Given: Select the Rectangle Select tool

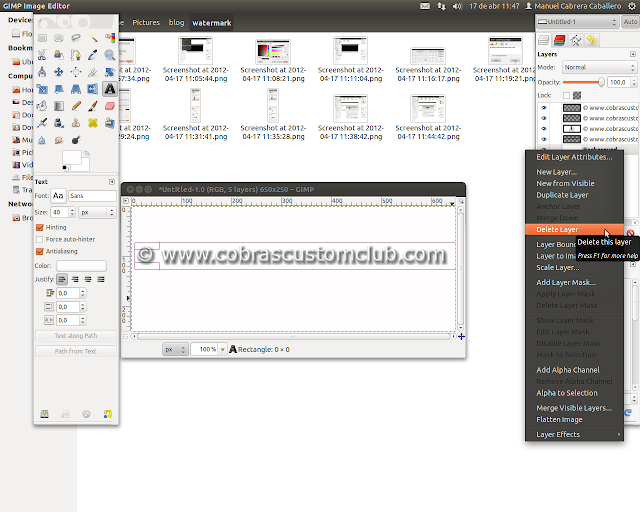Looking at the screenshot, I should [42, 38].
